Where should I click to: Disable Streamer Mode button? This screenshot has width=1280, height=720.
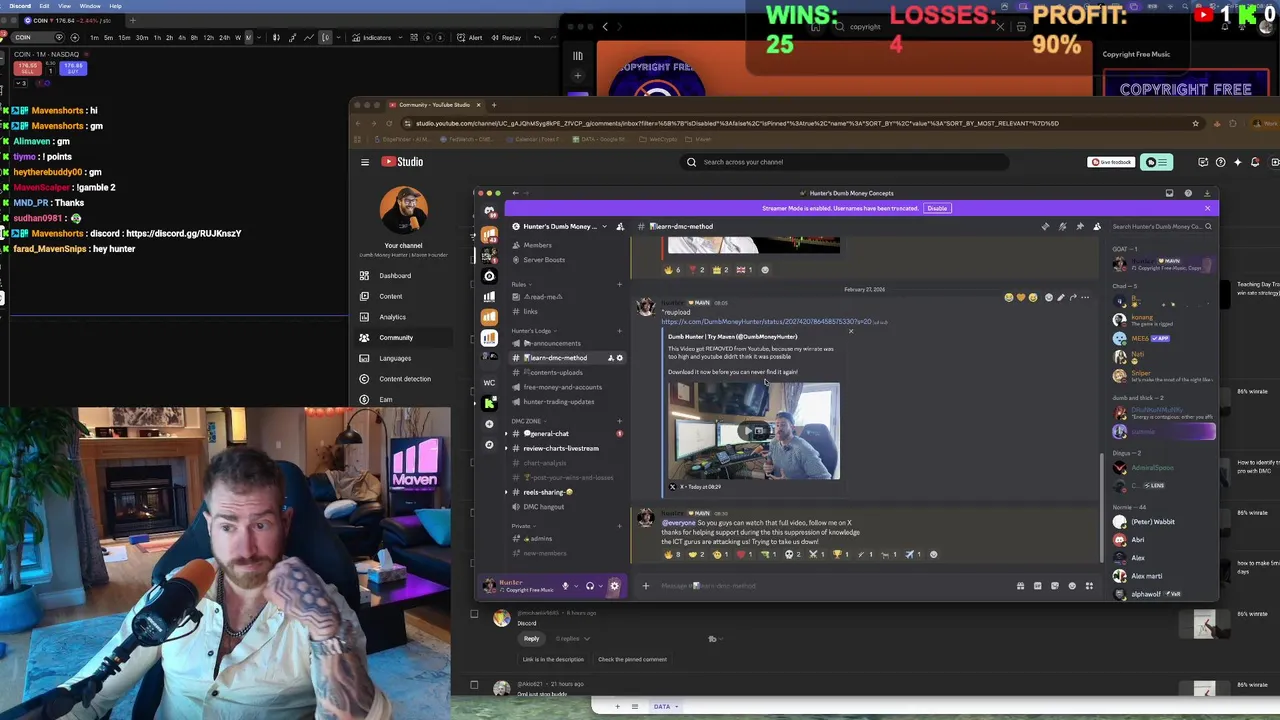[936, 208]
